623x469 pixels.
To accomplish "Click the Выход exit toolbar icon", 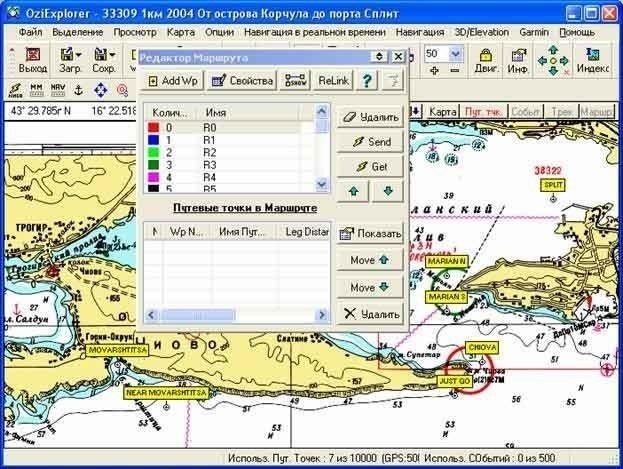I will coord(33,61).
